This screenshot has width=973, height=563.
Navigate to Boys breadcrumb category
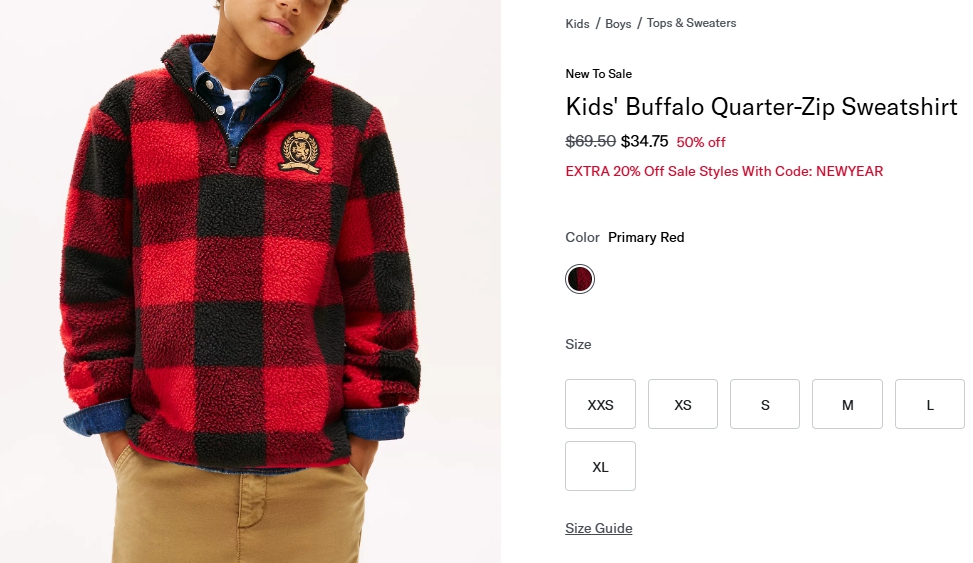(x=618, y=24)
